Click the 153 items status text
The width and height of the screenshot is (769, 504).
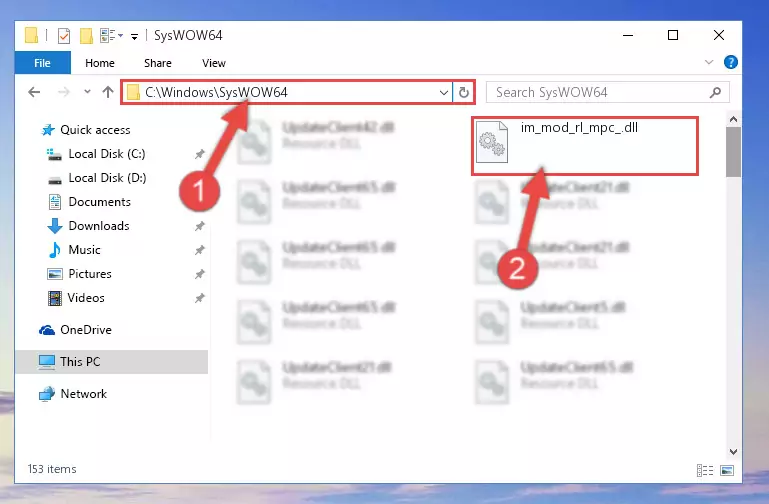[52, 469]
